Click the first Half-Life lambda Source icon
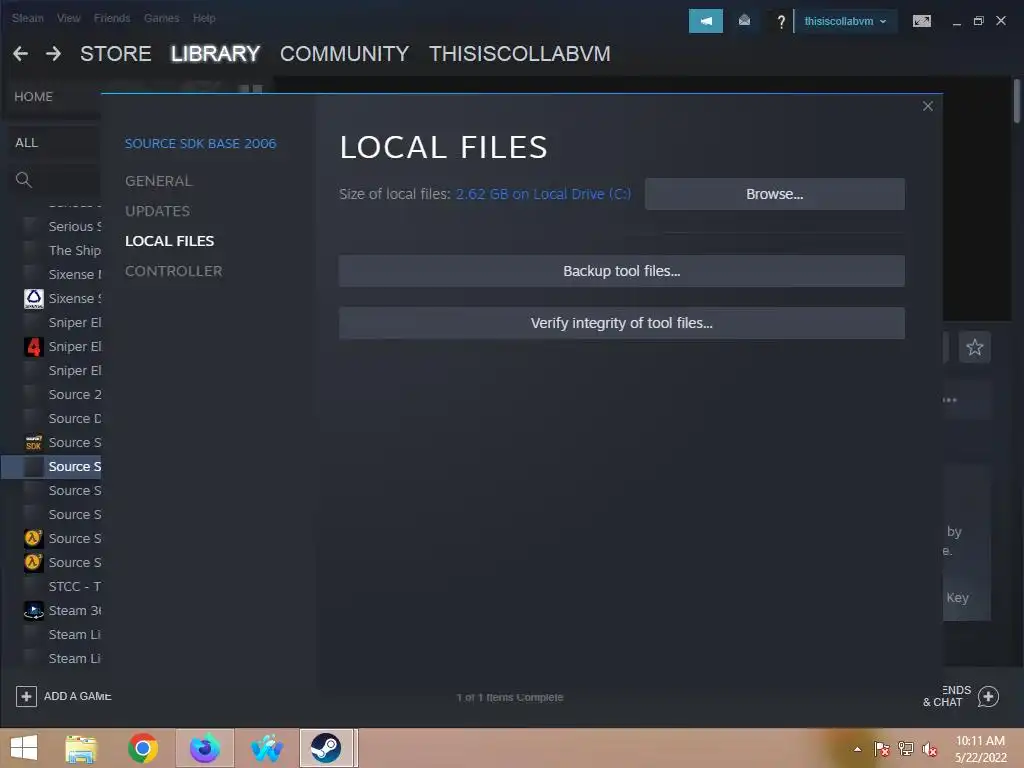This screenshot has height=768, width=1024. tap(33, 539)
